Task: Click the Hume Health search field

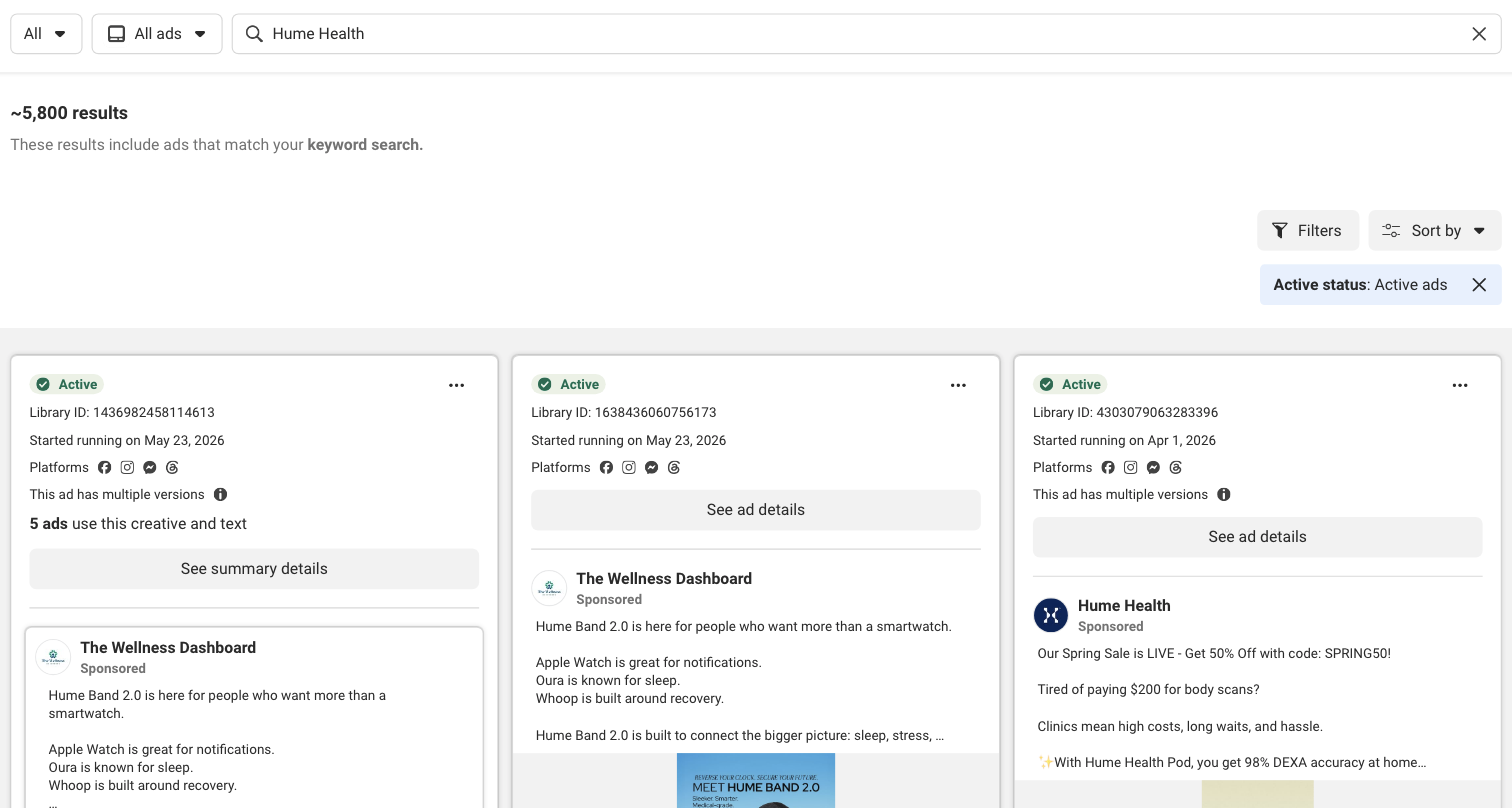Action: pos(866,34)
